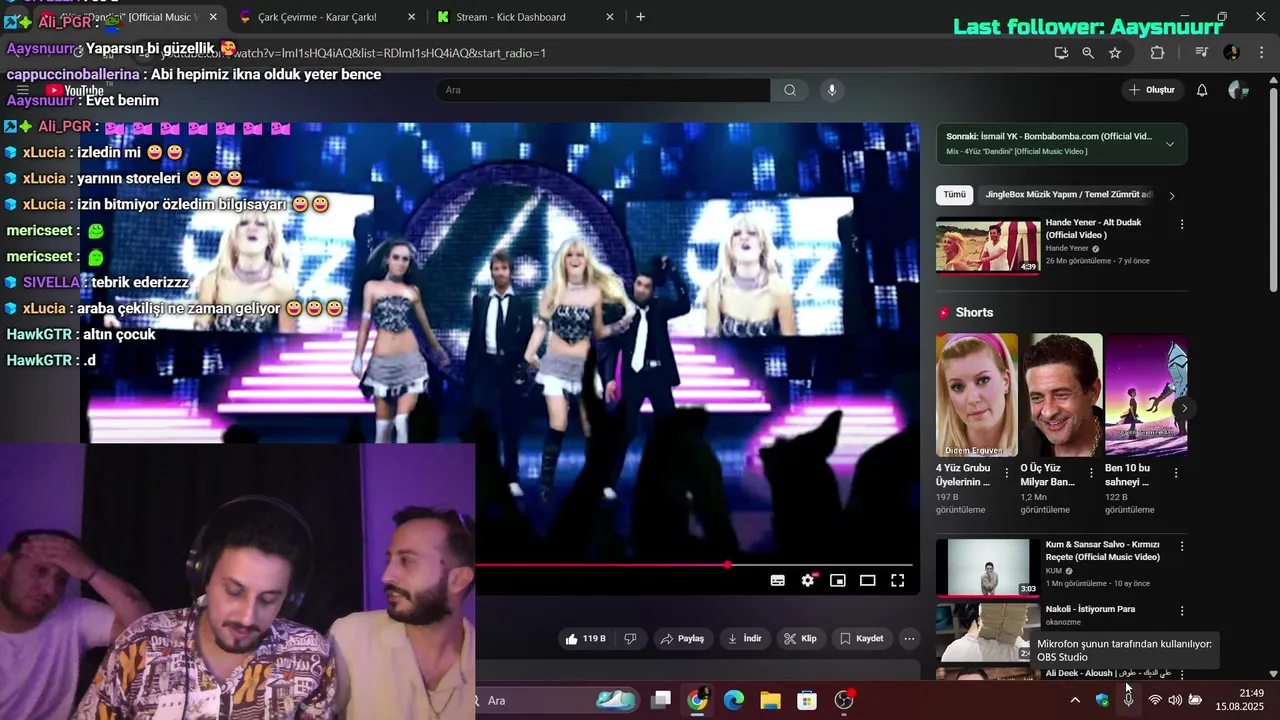Click the İndir download button

coord(745,639)
